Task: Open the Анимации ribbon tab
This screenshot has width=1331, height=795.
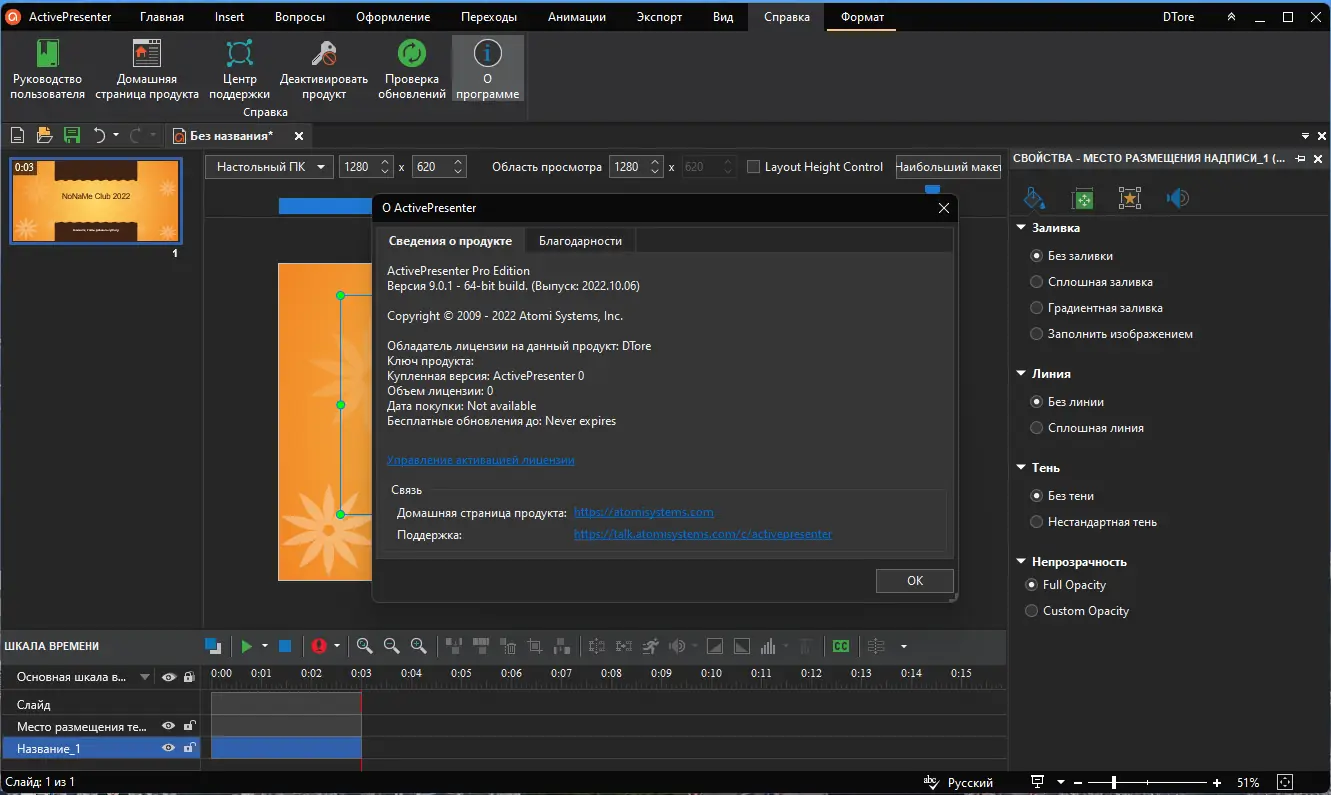Action: 577,17
